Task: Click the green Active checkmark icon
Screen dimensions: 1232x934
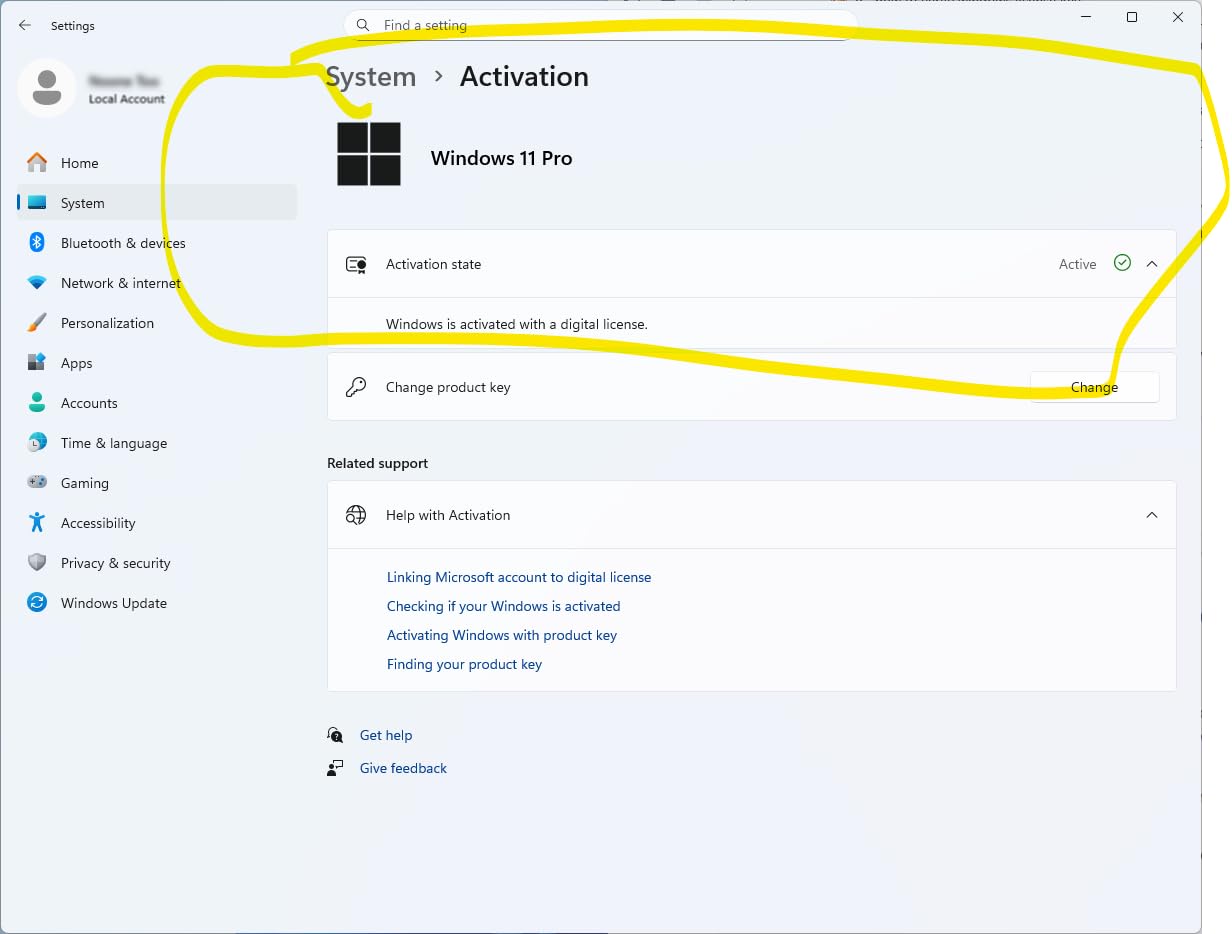Action: pyautogui.click(x=1122, y=263)
